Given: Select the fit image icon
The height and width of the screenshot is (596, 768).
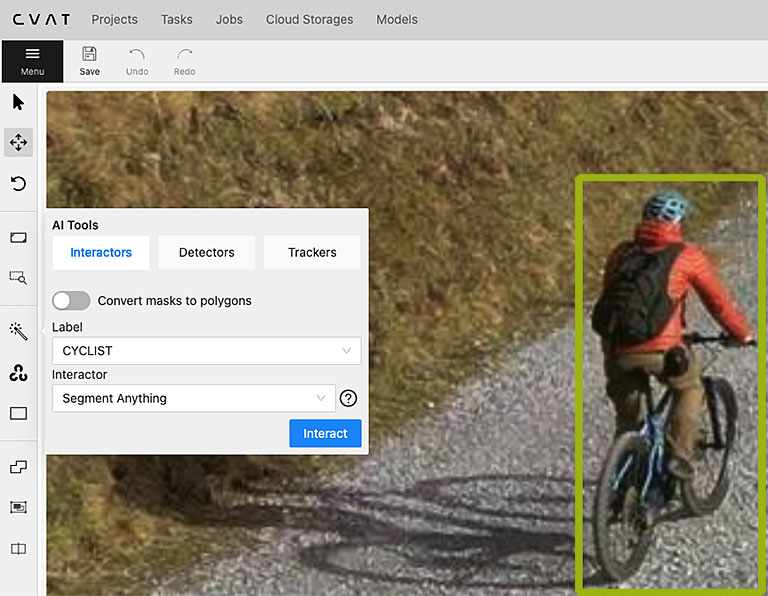Looking at the screenshot, I should click(18, 238).
